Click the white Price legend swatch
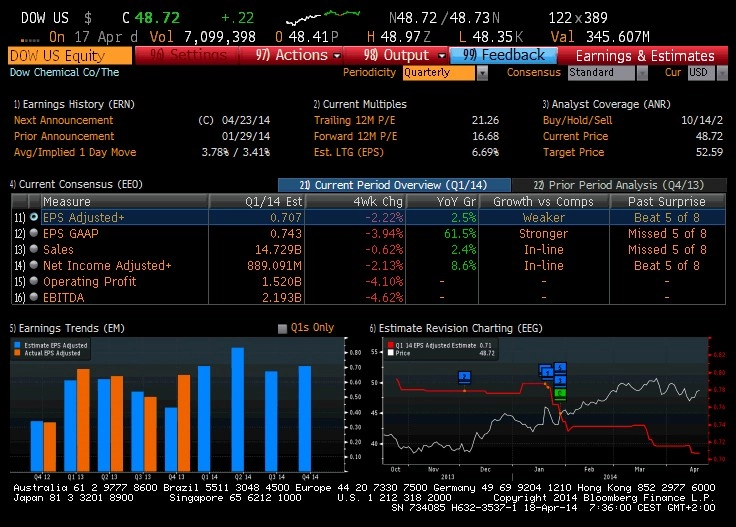Viewport: 736px width, 527px height. point(391,353)
